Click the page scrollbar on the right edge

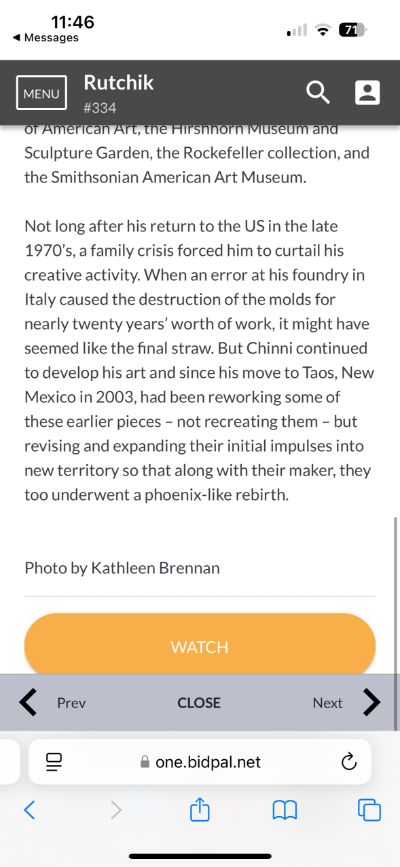coord(396,623)
